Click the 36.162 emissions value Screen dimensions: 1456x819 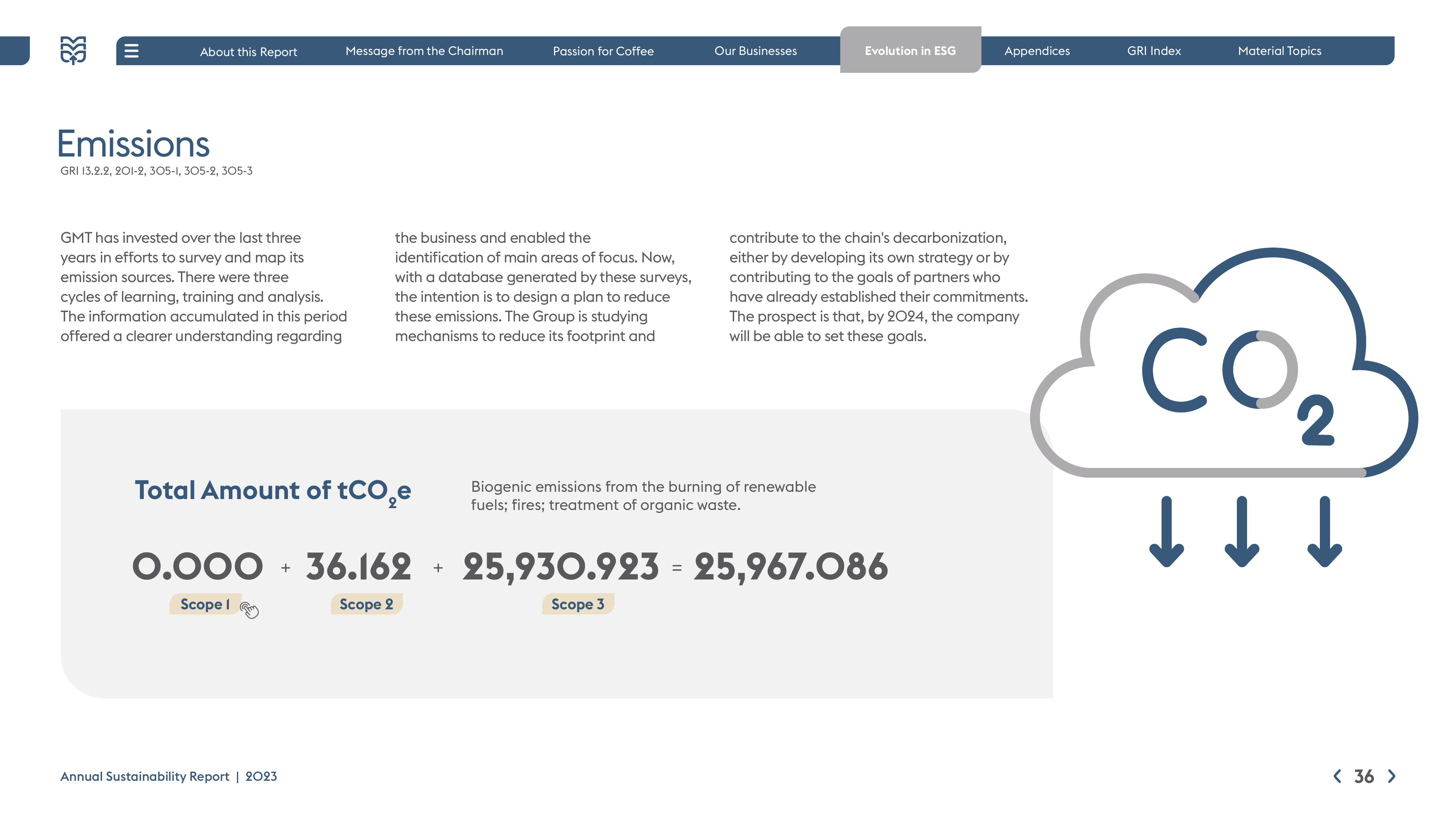[358, 566]
